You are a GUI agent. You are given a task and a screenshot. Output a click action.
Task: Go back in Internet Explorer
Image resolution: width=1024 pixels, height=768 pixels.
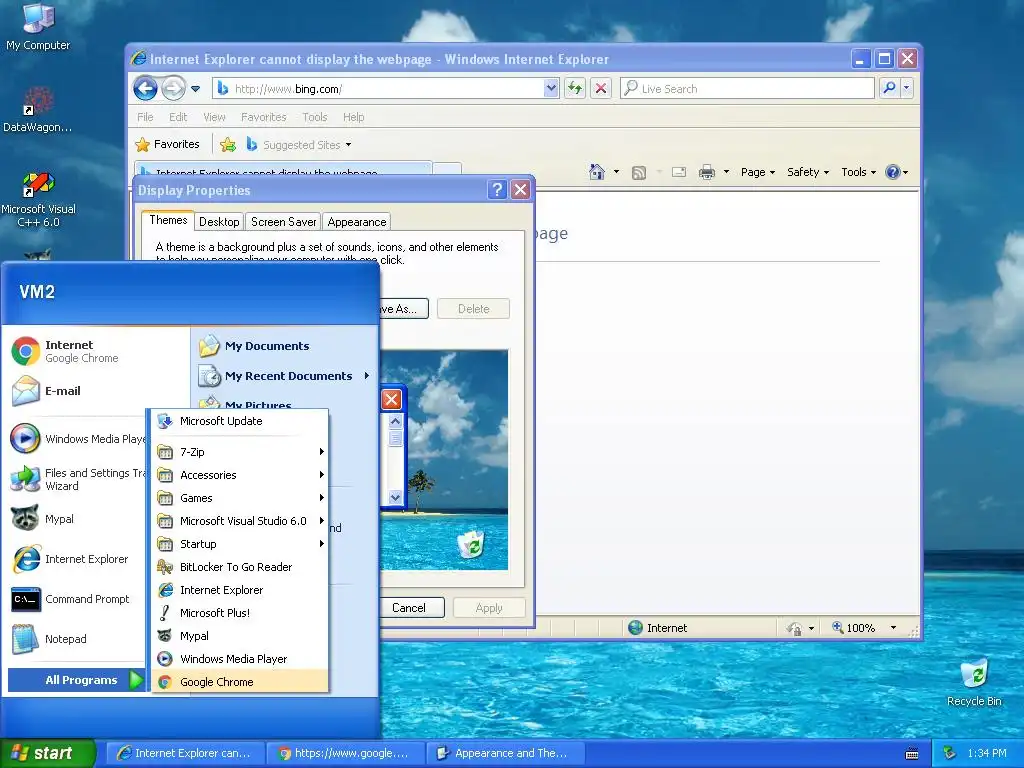point(145,88)
